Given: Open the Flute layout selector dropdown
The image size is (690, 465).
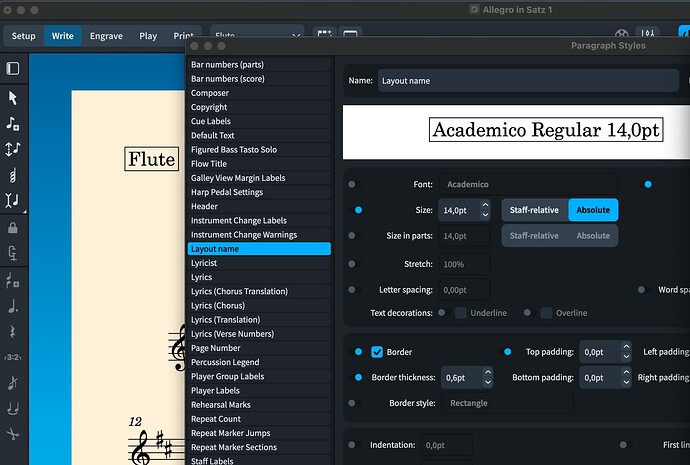Looking at the screenshot, I should pos(257,33).
